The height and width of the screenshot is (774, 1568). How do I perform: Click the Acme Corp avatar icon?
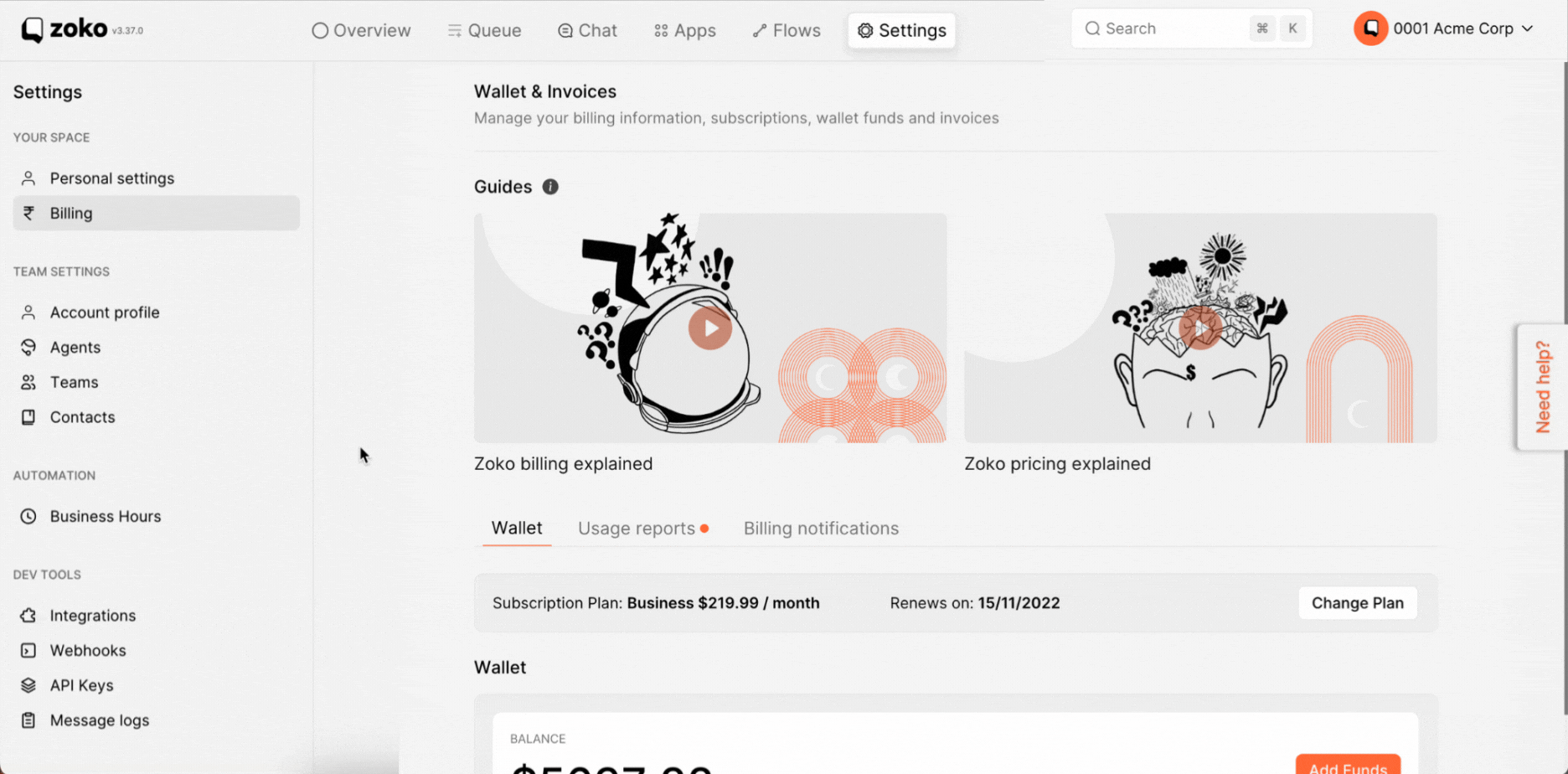coord(1371,28)
